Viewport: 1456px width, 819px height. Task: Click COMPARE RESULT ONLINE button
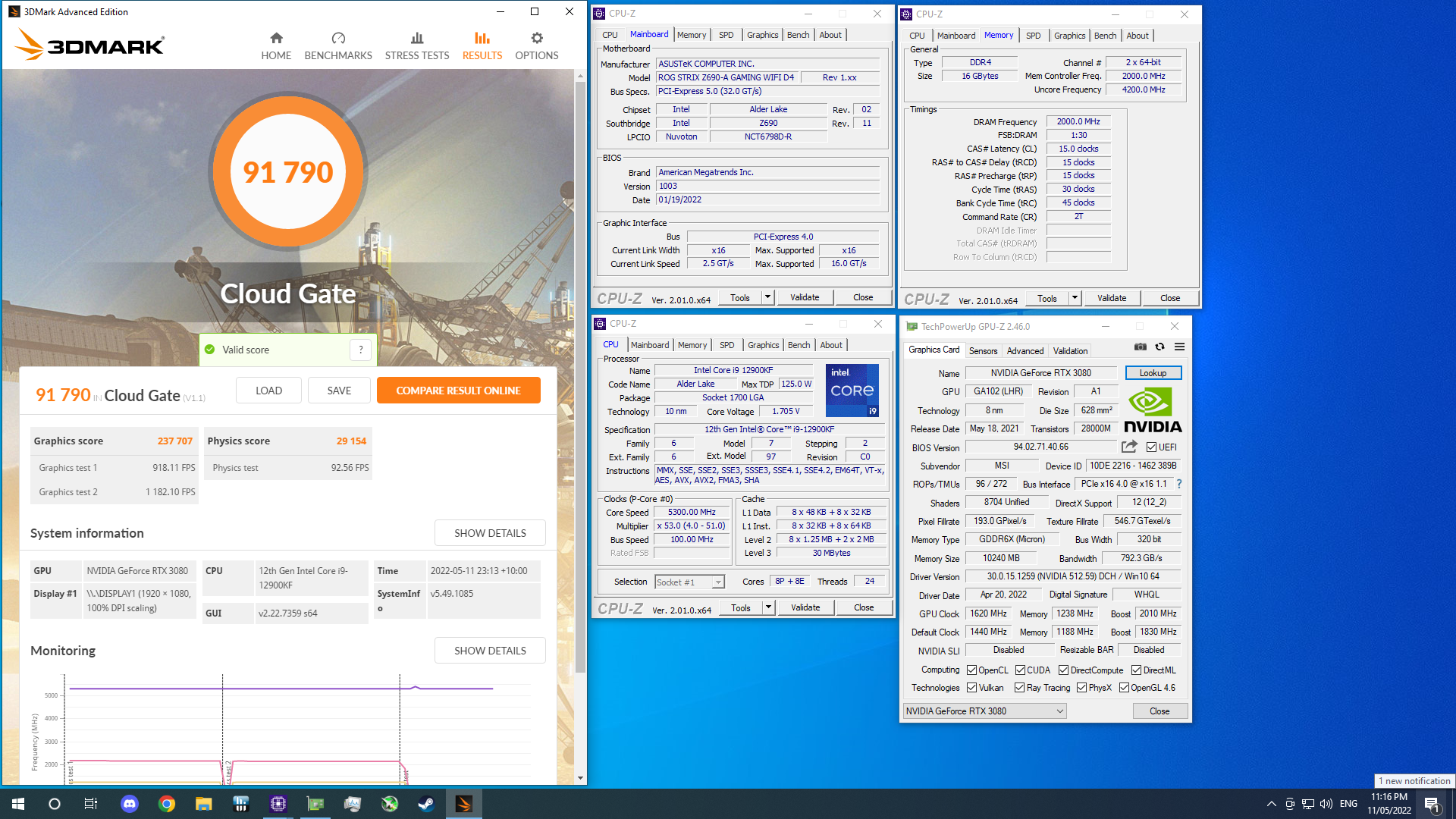coord(458,391)
